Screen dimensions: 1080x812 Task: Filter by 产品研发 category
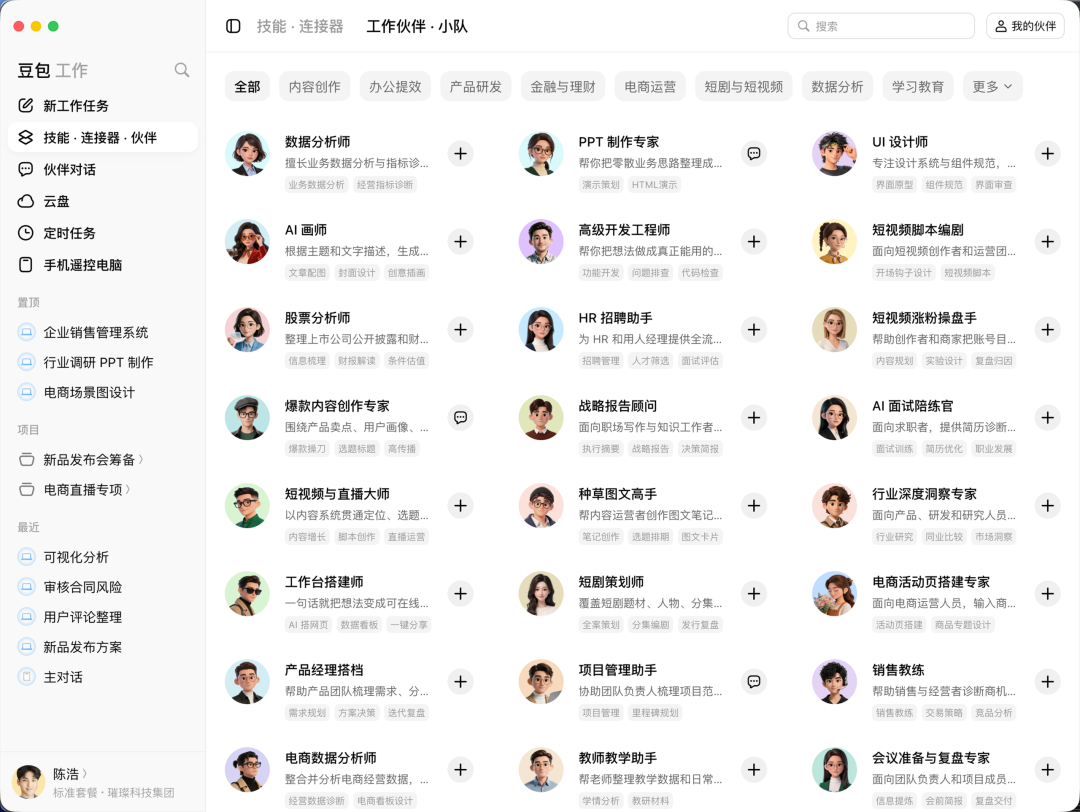pos(476,87)
